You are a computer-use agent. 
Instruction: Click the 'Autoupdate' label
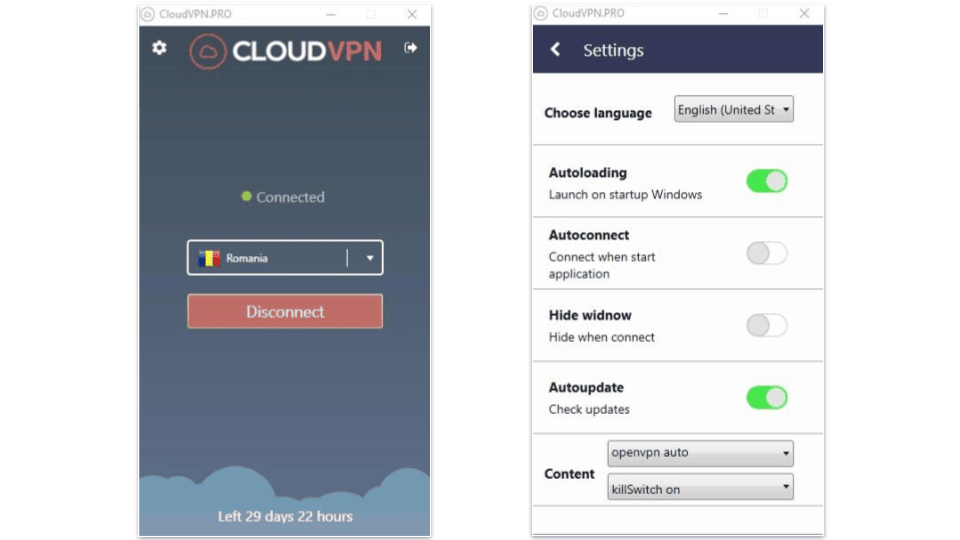coord(586,388)
